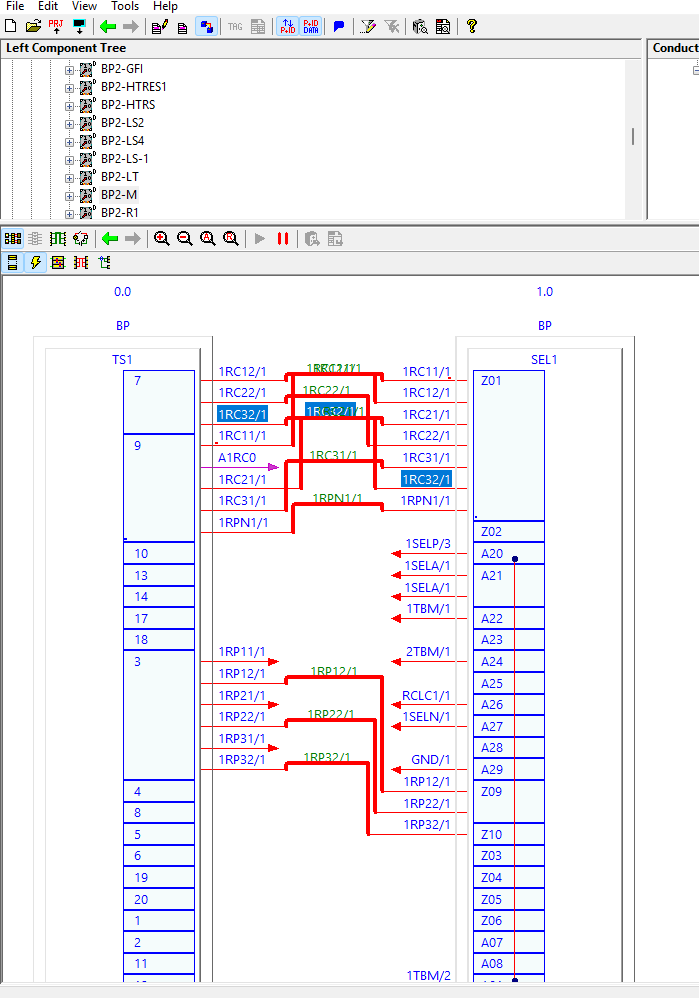
Task: Expand the BP2-LS2 tree node
Action: tap(69, 124)
